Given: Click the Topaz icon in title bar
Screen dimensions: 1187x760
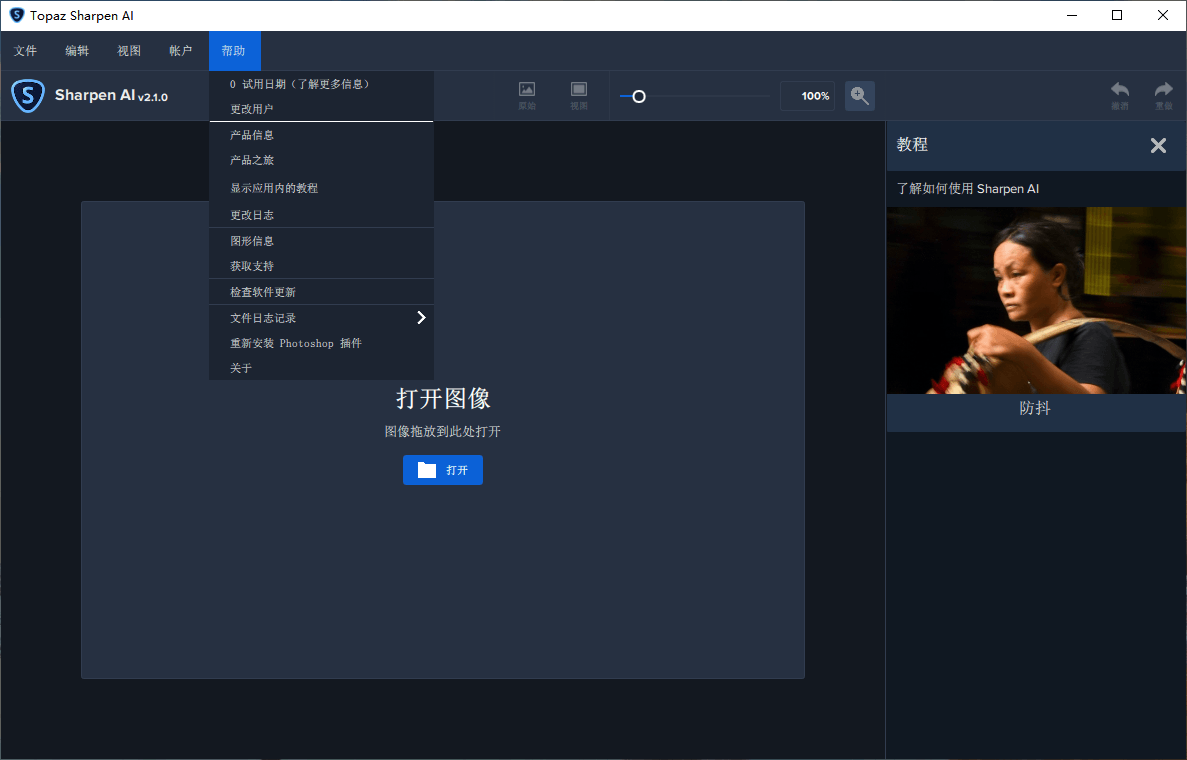Looking at the screenshot, I should [x=17, y=15].
